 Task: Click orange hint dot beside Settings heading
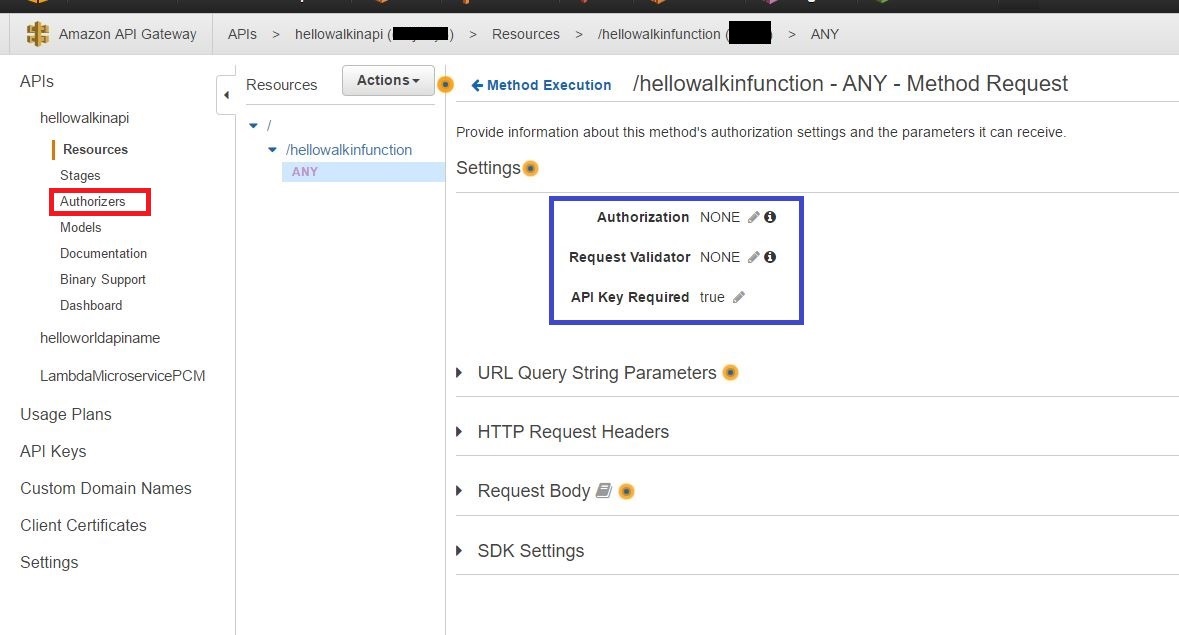click(x=530, y=168)
